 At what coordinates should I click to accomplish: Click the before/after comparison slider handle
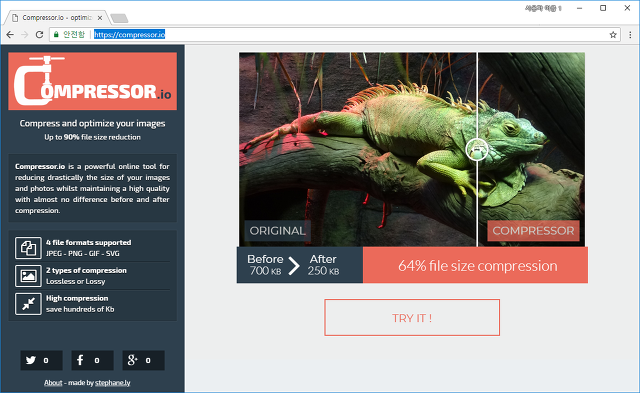[x=477, y=150]
